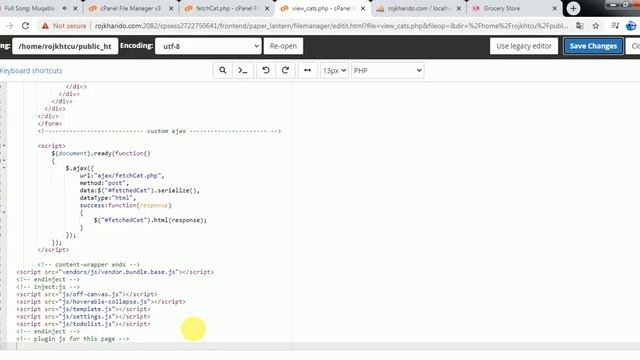The image size is (640, 360).
Task: Open the utf-8 encoding dropdown
Action: (208, 46)
